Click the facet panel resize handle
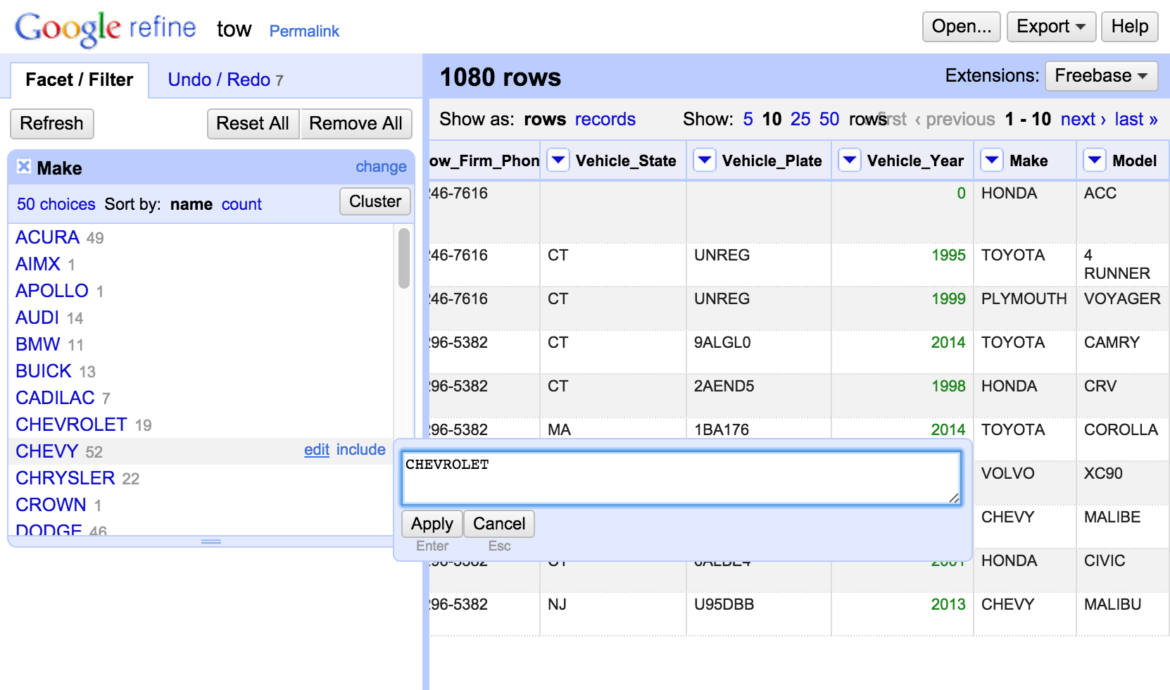 coord(211,542)
